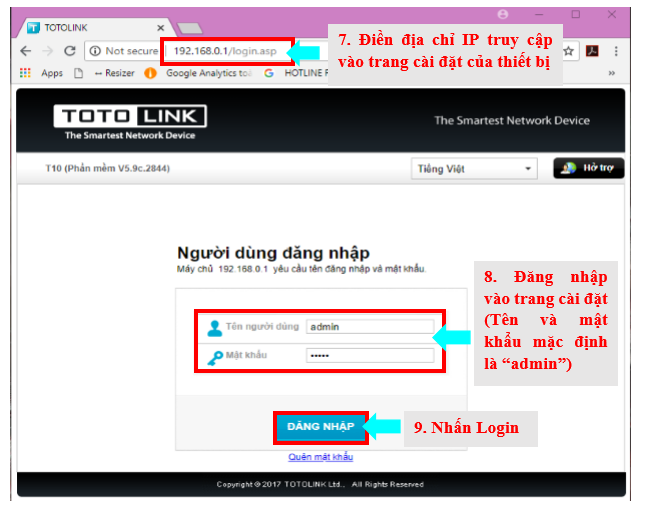Go back with the browser back arrow

[x=26, y=51]
